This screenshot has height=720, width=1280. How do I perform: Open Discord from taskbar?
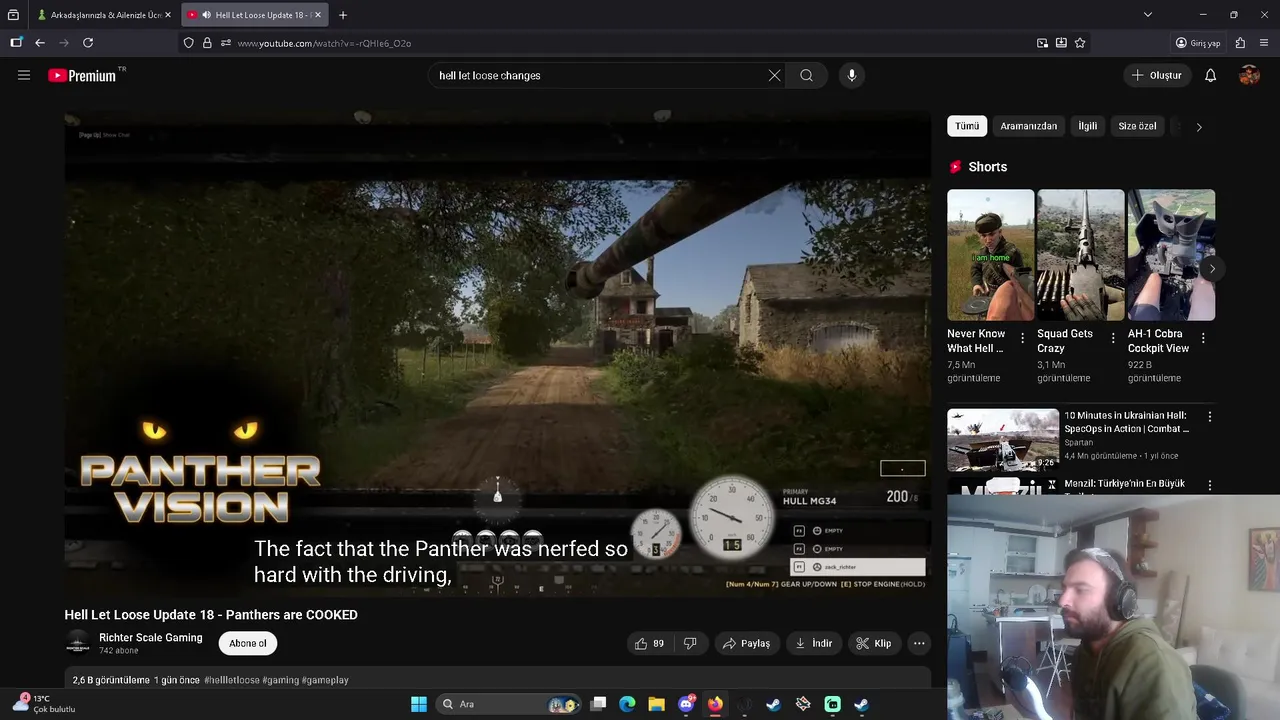(x=686, y=704)
